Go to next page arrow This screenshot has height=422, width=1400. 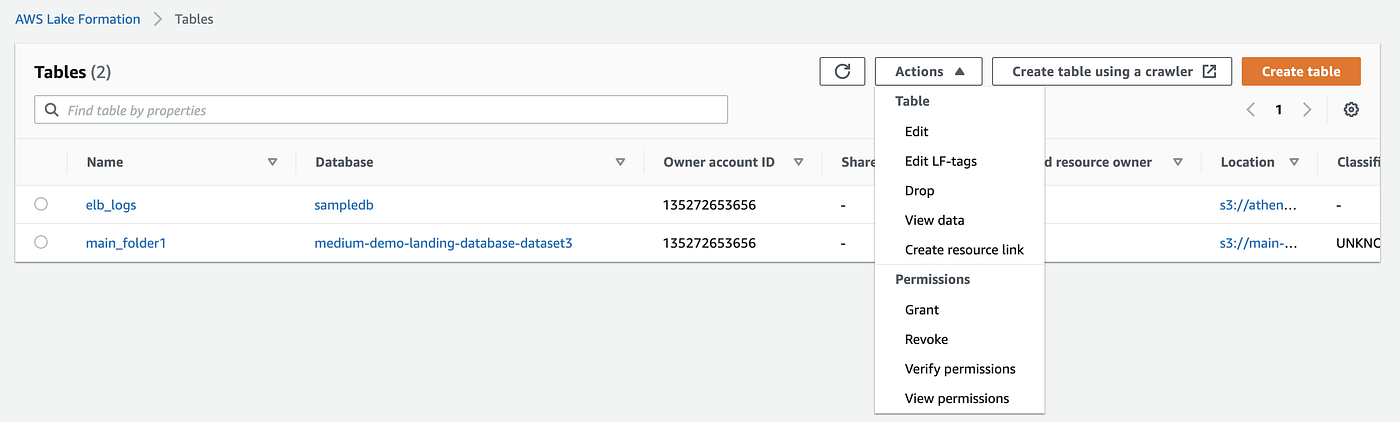[x=1307, y=110]
